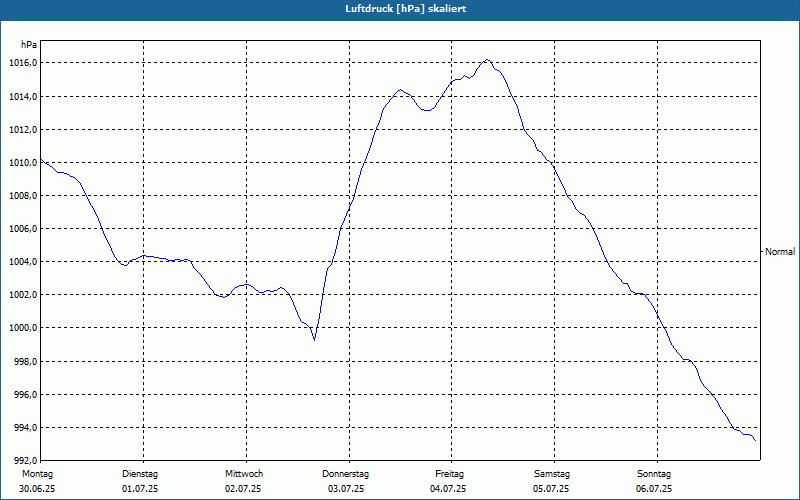Click the '04.07.25' date label

point(448,489)
